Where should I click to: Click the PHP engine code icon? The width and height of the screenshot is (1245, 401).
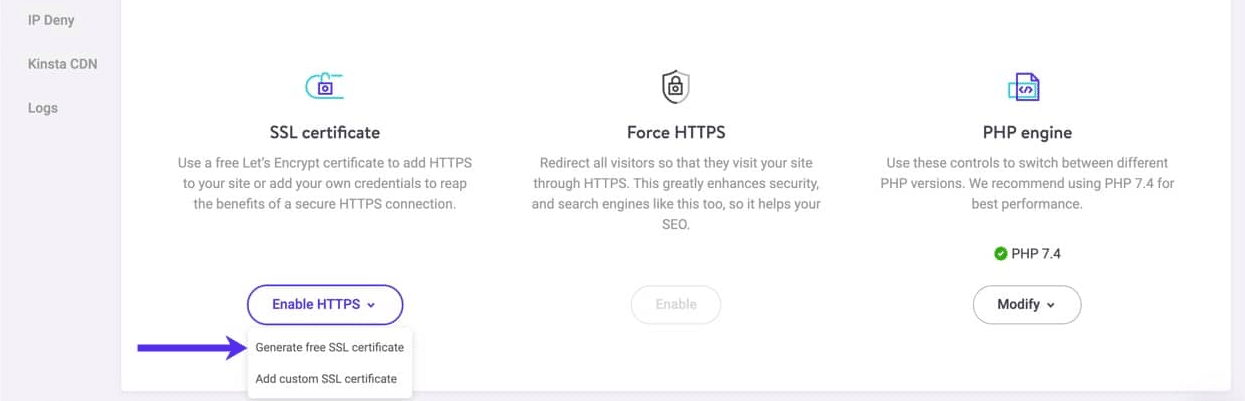coord(1026,87)
